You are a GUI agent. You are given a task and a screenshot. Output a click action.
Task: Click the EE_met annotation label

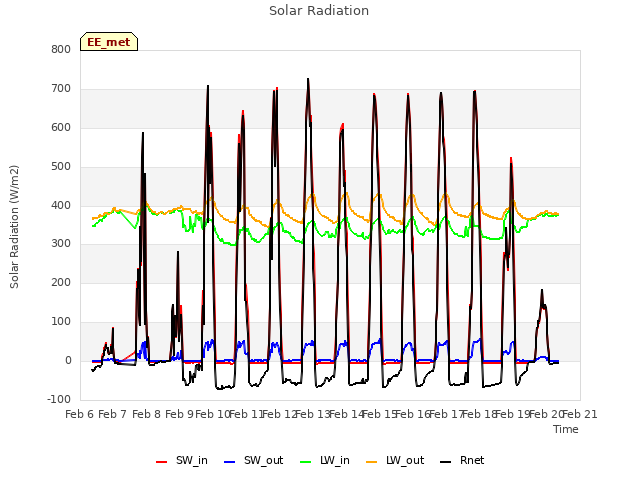point(109,42)
